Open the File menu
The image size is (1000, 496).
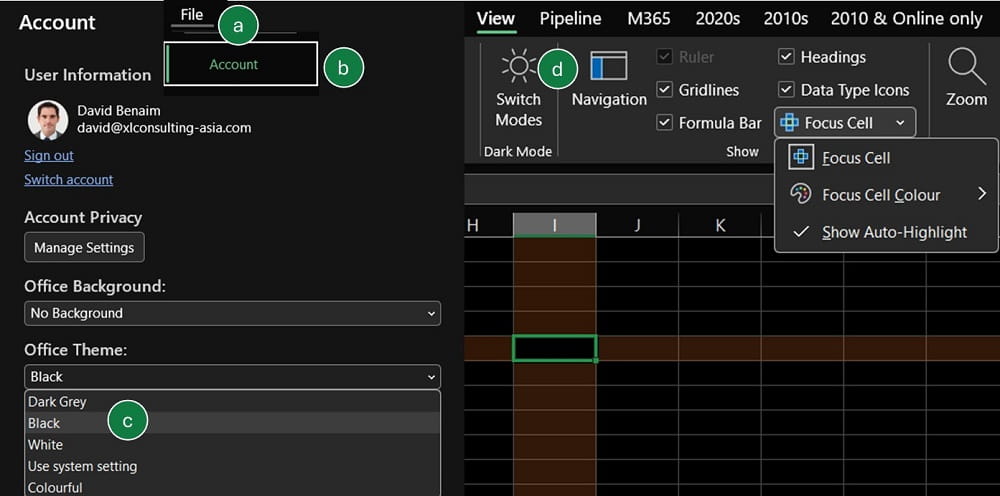(x=191, y=14)
